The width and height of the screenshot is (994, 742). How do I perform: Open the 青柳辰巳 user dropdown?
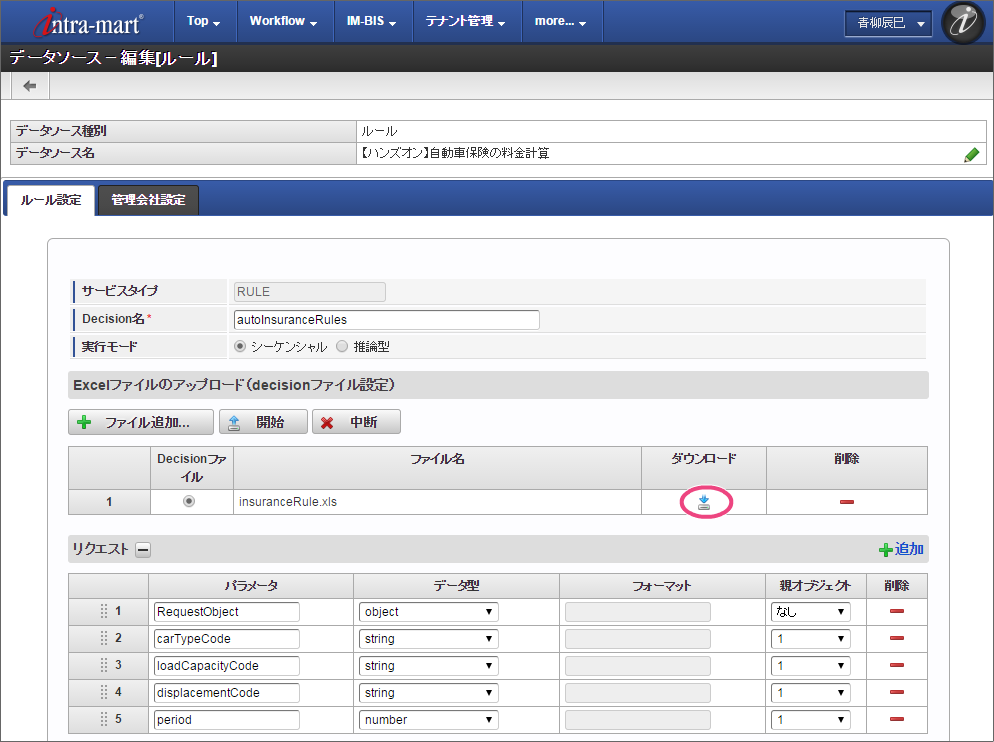pyautogui.click(x=888, y=23)
